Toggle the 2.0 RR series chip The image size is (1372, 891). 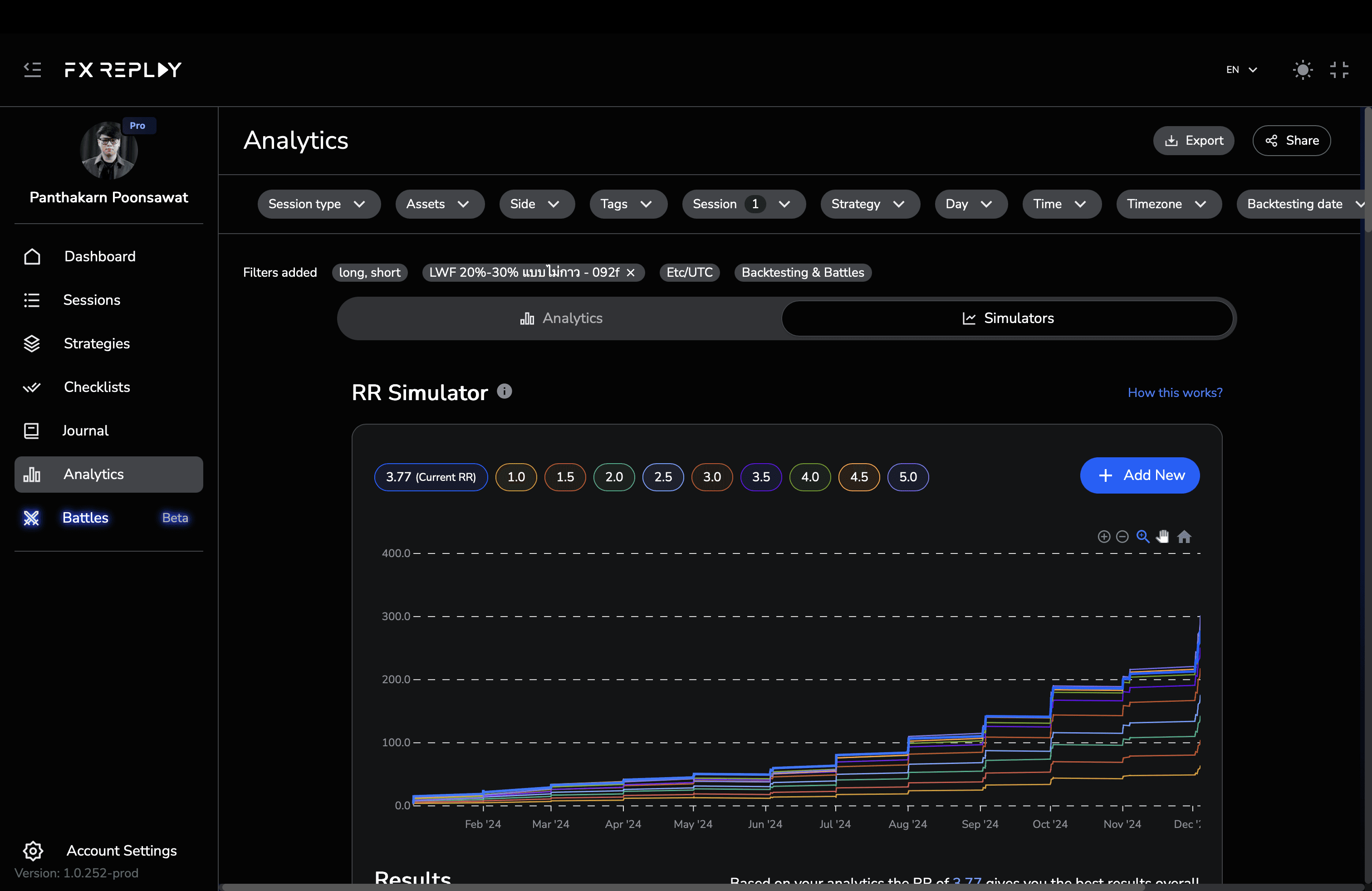coord(613,477)
